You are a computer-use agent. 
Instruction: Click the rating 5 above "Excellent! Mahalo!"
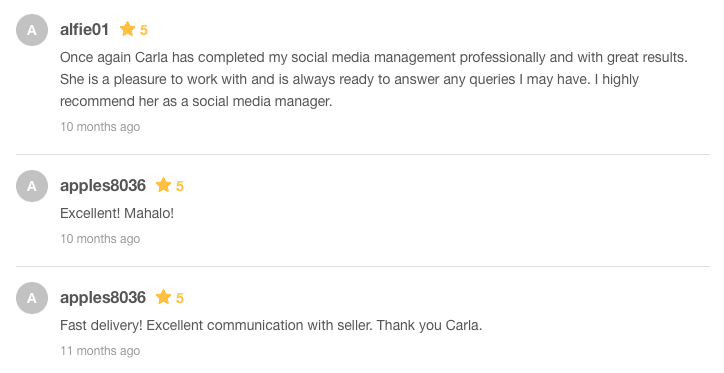pyautogui.click(x=180, y=186)
